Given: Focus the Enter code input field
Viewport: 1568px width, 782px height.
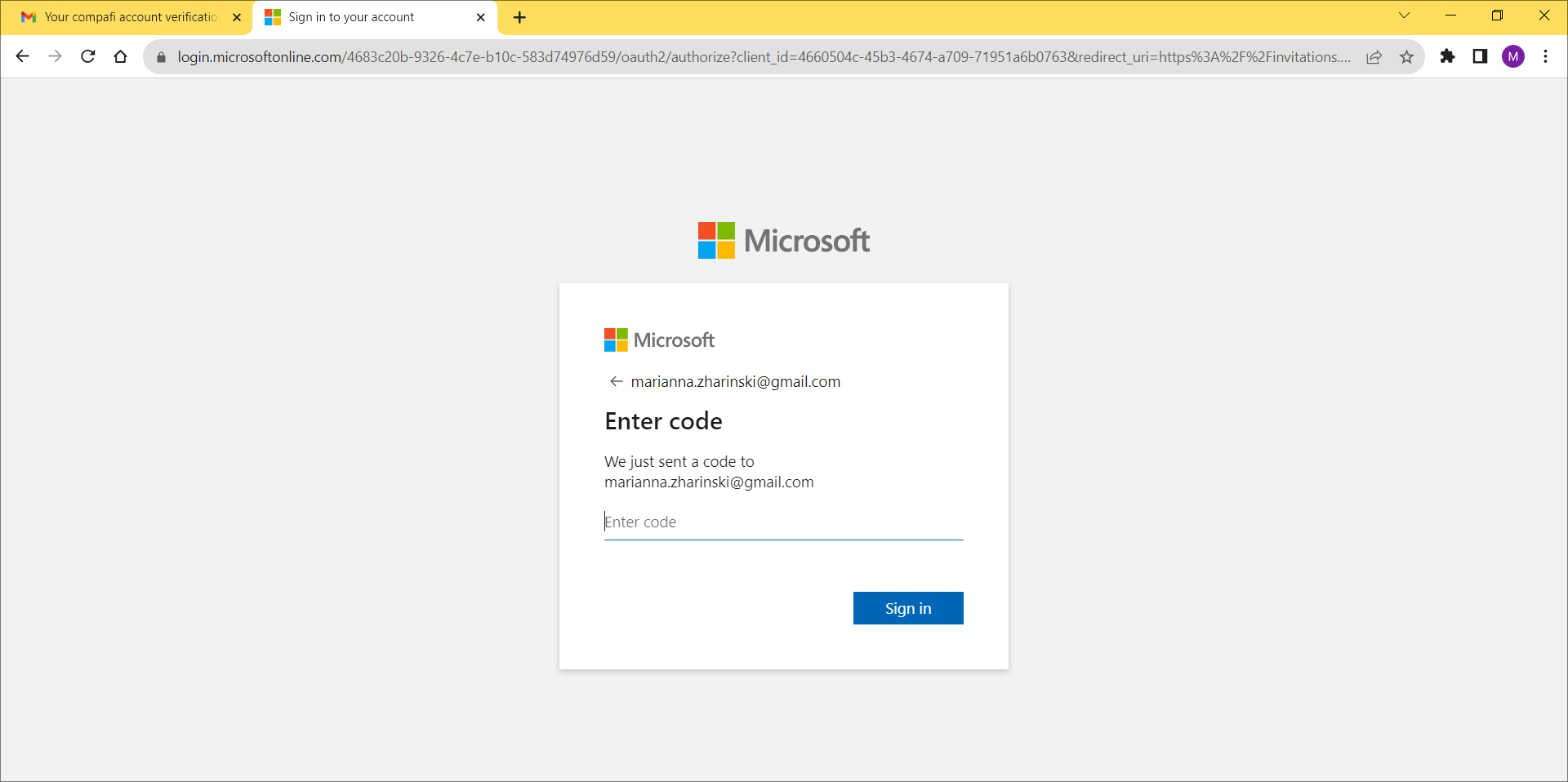Looking at the screenshot, I should (782, 522).
